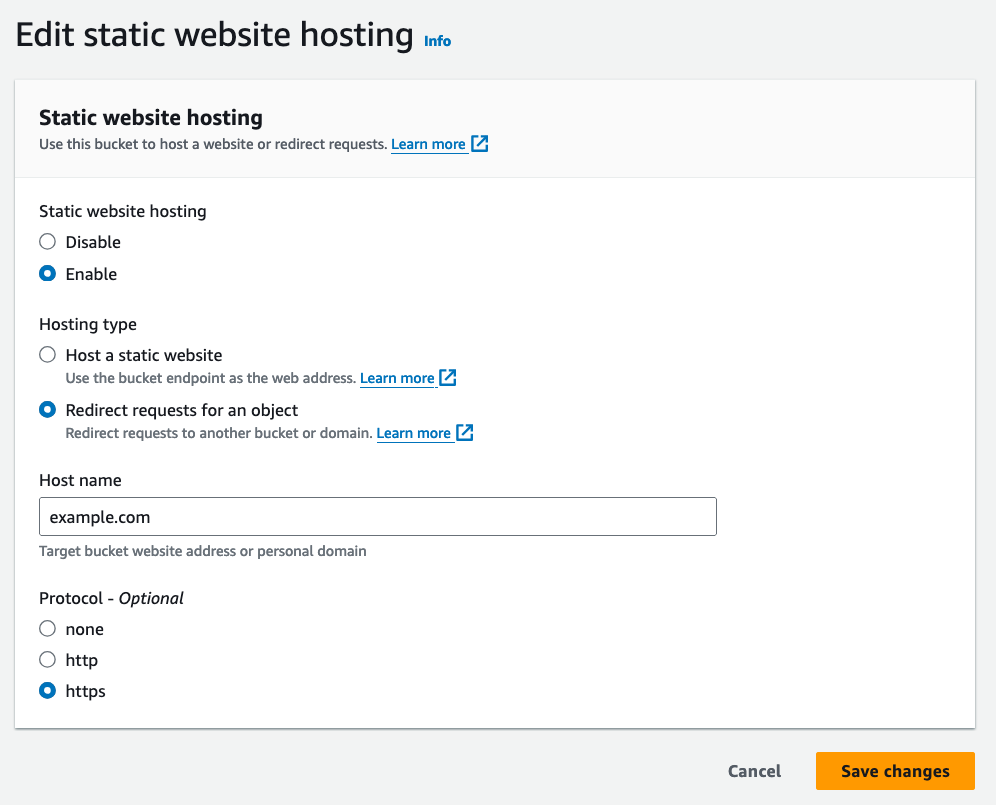
Task: Click external link icon in the header description
Action: pos(480,144)
